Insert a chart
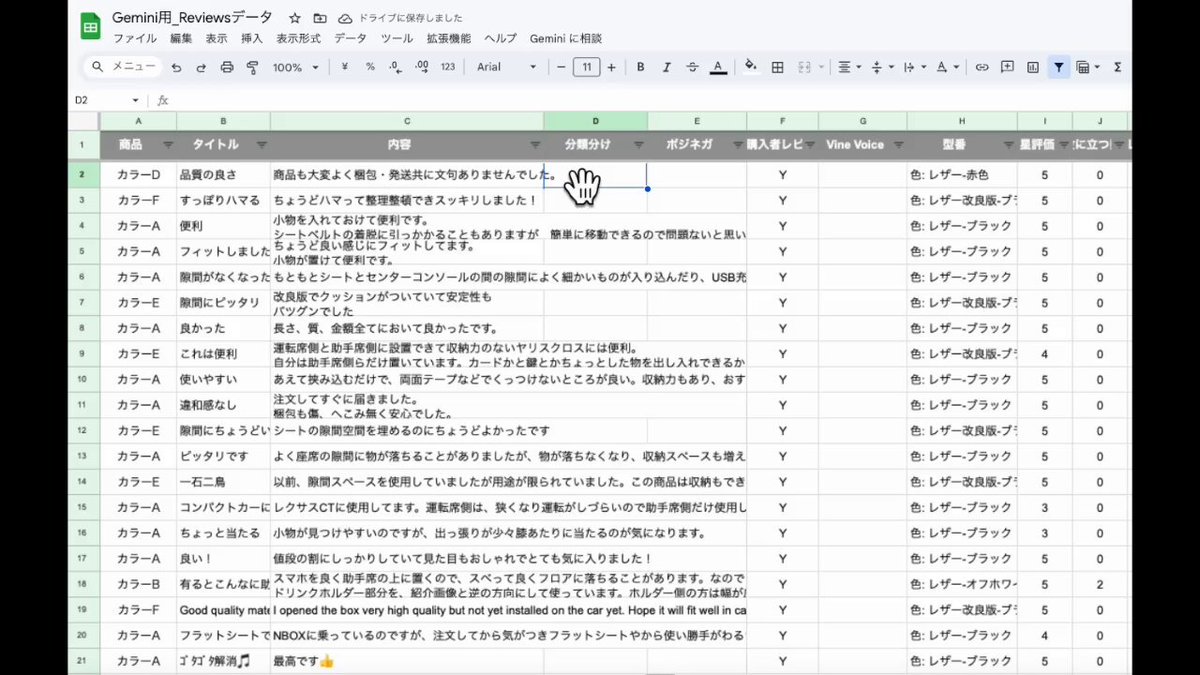The width and height of the screenshot is (1200, 675). point(1032,67)
